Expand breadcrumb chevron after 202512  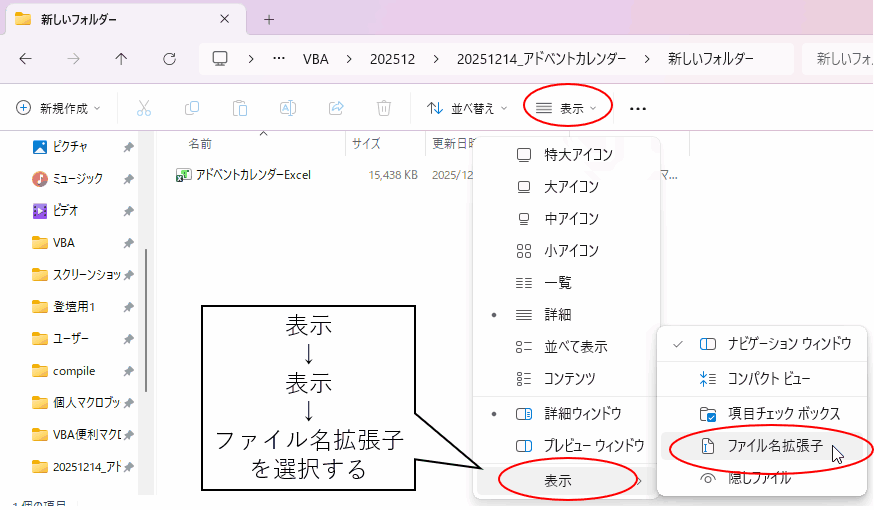[x=436, y=59]
